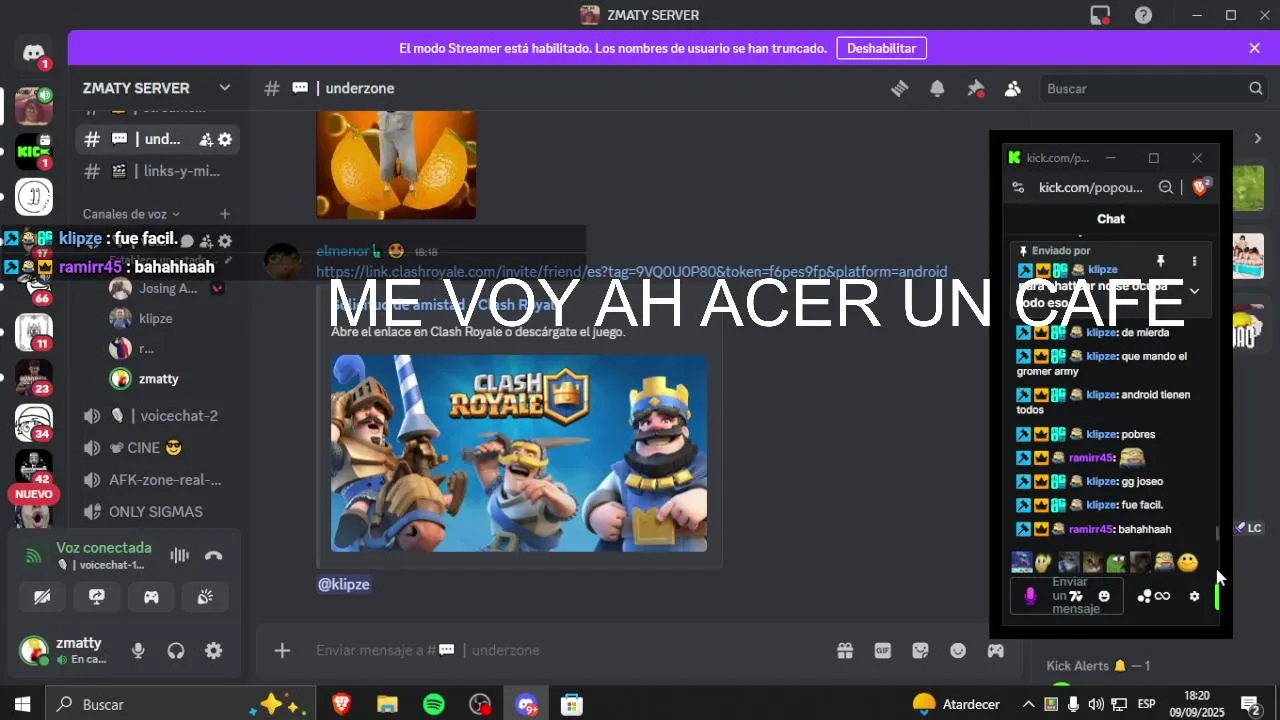Image resolution: width=1280 pixels, height=720 pixels.
Task: Join the AFK-zone-real voice channel
Action: point(157,480)
